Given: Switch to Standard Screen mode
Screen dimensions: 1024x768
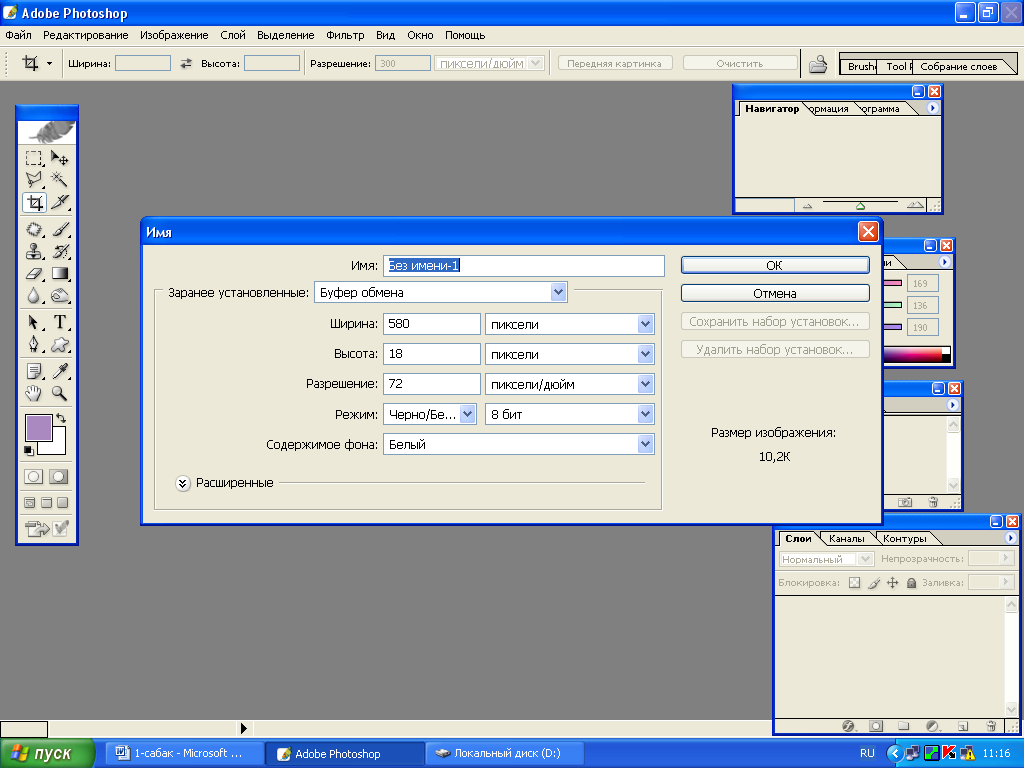Looking at the screenshot, I should [x=30, y=503].
